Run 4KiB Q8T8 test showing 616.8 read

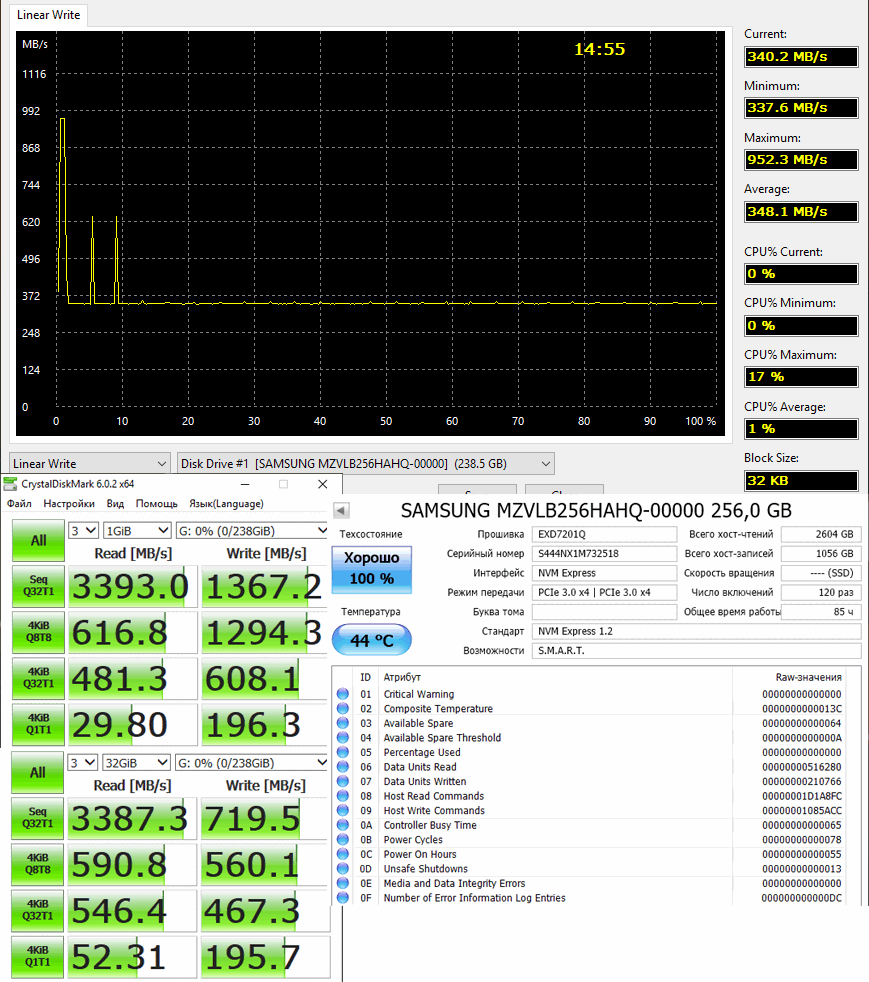38,632
